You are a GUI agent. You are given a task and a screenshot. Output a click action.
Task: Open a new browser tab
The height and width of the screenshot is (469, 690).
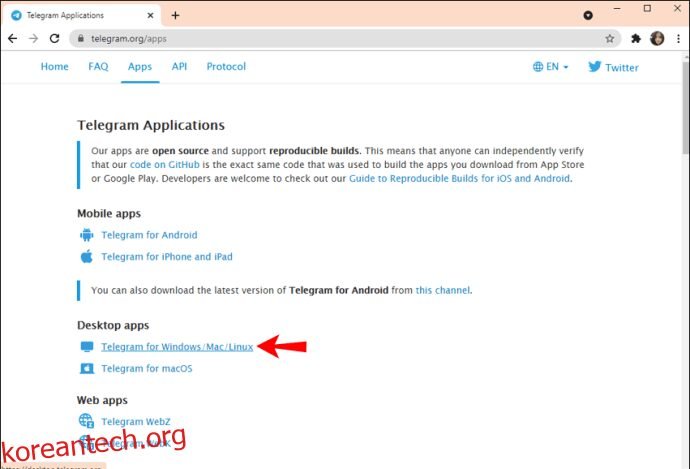pyautogui.click(x=176, y=15)
